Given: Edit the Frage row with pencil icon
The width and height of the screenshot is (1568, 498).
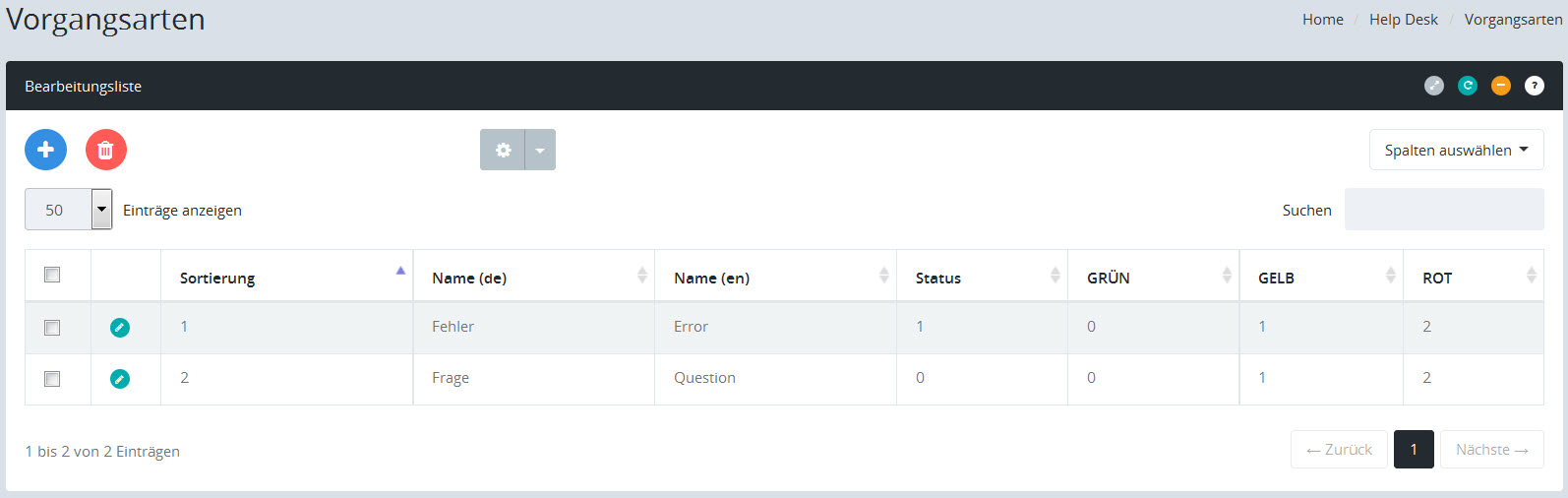Looking at the screenshot, I should [120, 379].
